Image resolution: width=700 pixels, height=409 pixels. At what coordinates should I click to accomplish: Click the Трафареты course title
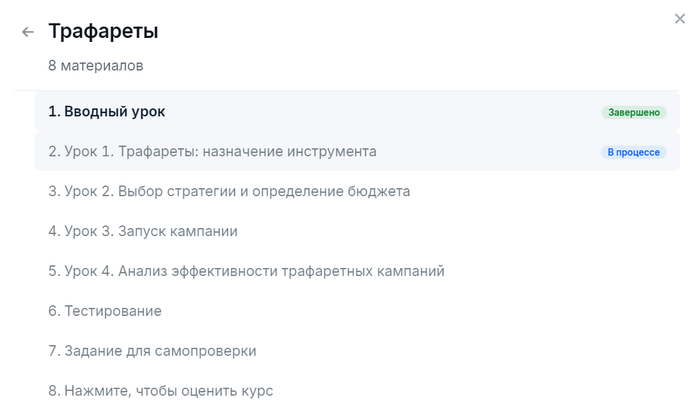click(103, 31)
